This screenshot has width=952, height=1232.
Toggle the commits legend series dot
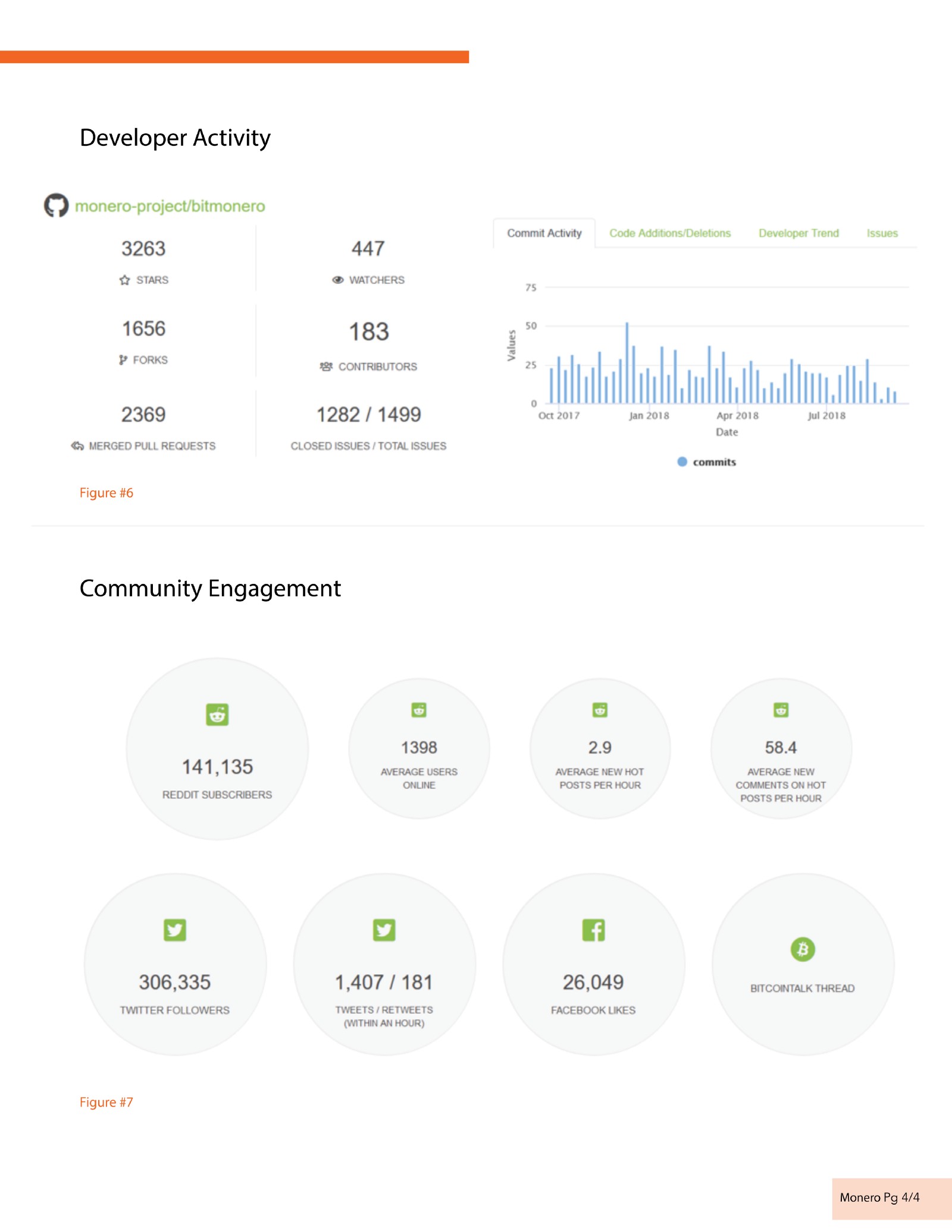pos(682,462)
